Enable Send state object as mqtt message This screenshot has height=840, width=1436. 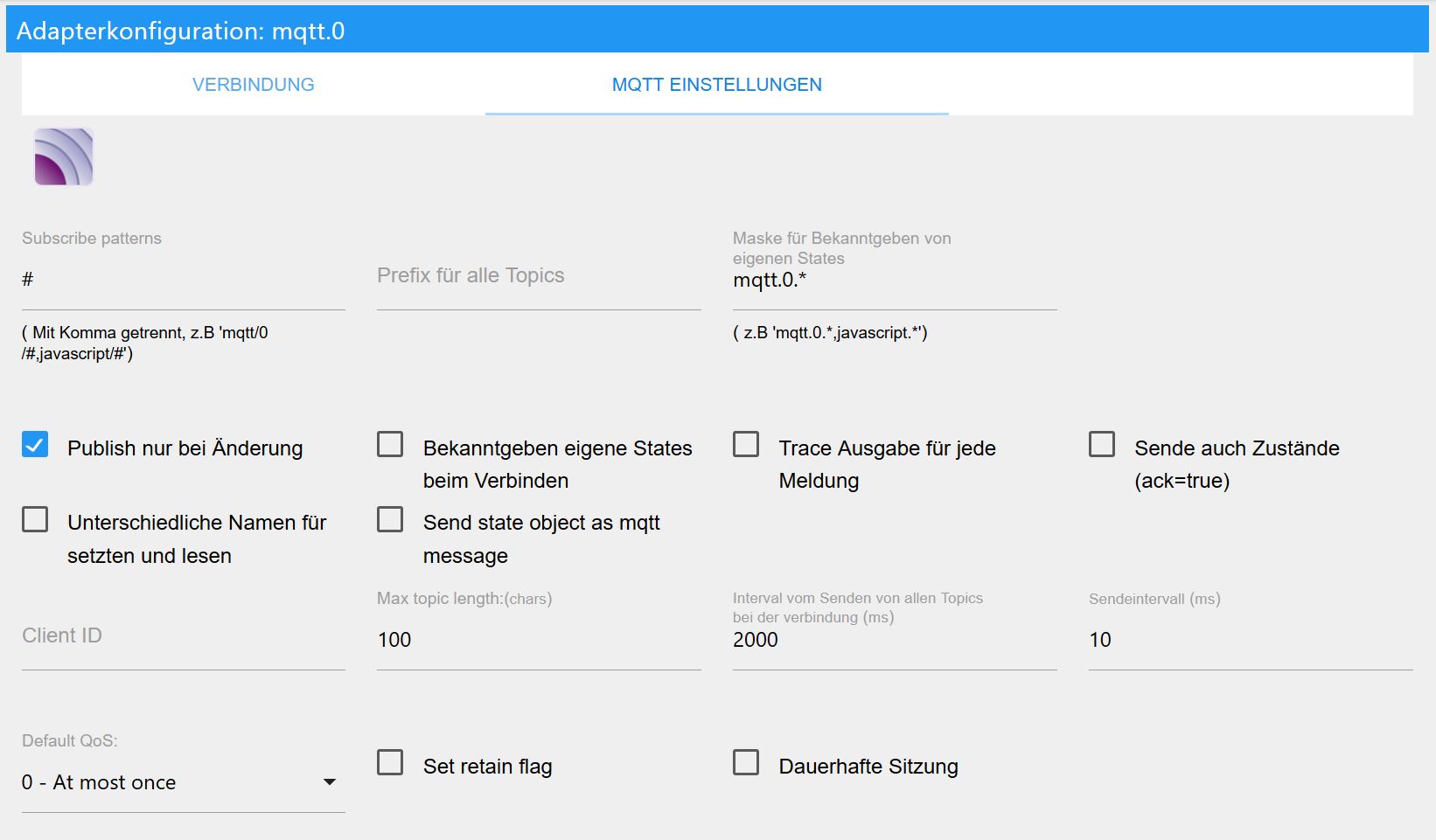tap(390, 520)
